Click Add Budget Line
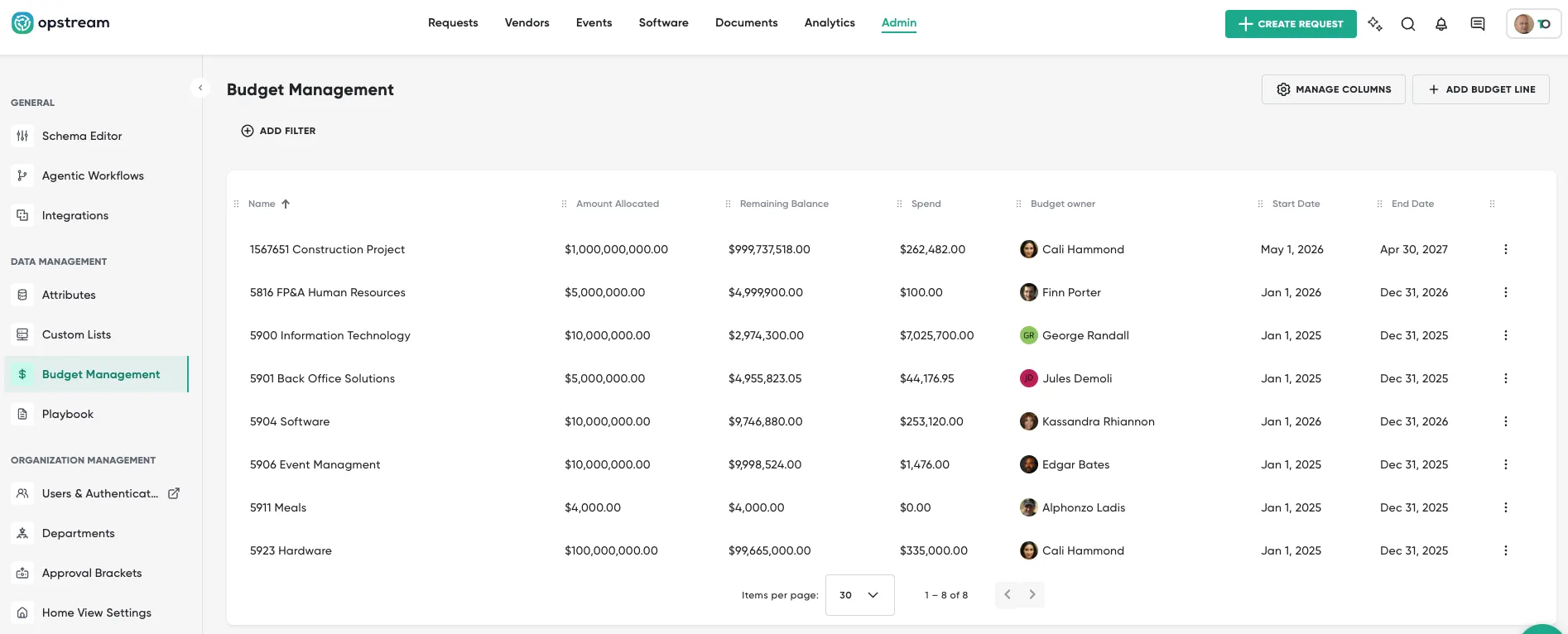1568x634 pixels. (x=1481, y=89)
